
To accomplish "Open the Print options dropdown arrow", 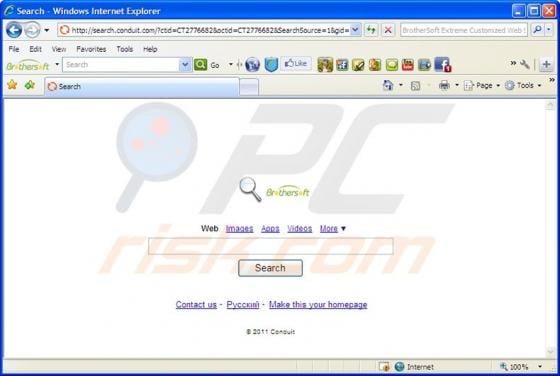I will click(457, 85).
